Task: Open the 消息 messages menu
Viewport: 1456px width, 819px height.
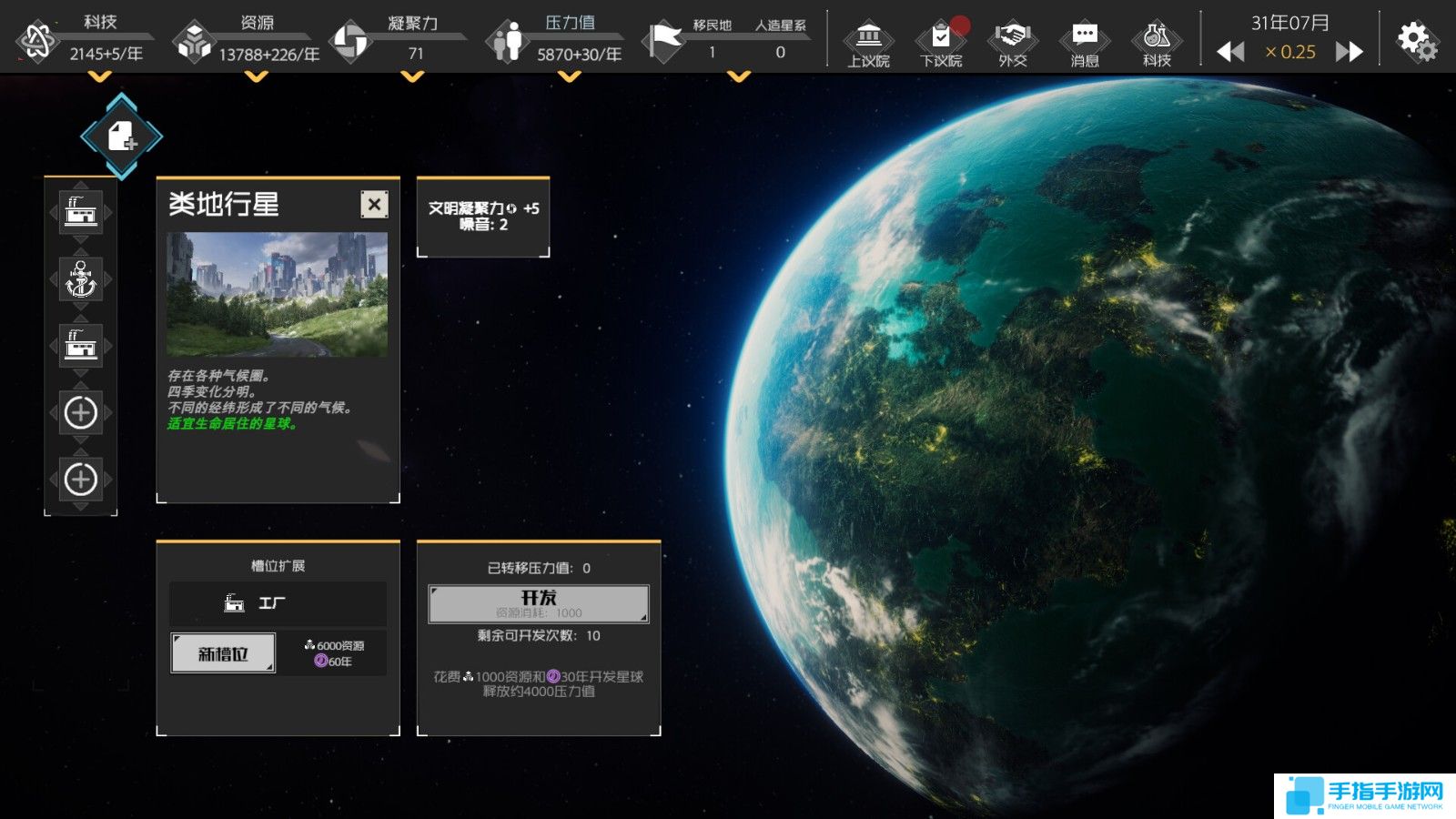Action: click(1085, 45)
